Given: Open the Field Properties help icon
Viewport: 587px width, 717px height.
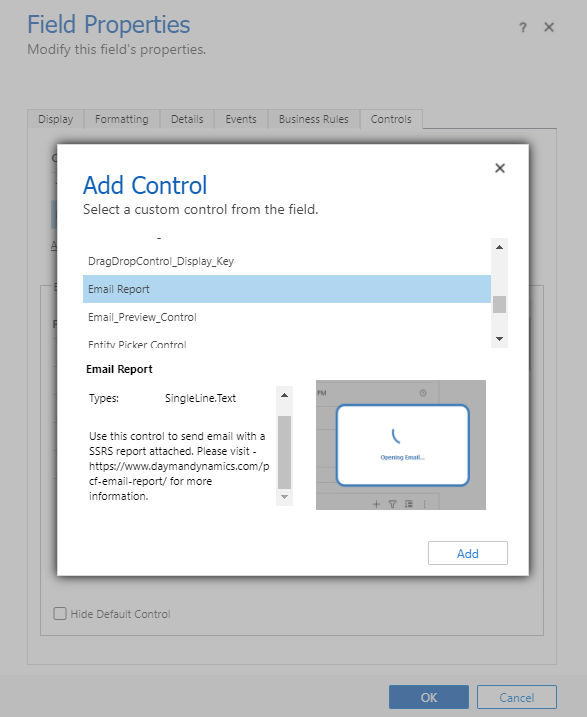Looking at the screenshot, I should (523, 27).
